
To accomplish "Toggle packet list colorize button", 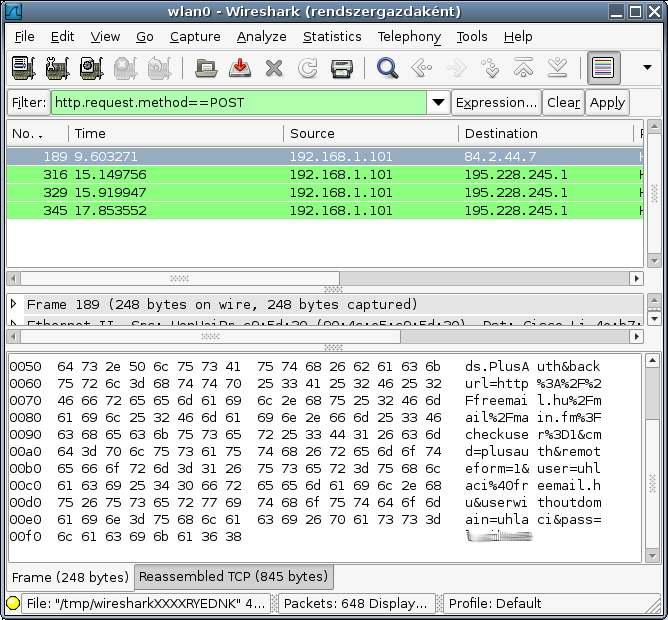I will click(603, 68).
